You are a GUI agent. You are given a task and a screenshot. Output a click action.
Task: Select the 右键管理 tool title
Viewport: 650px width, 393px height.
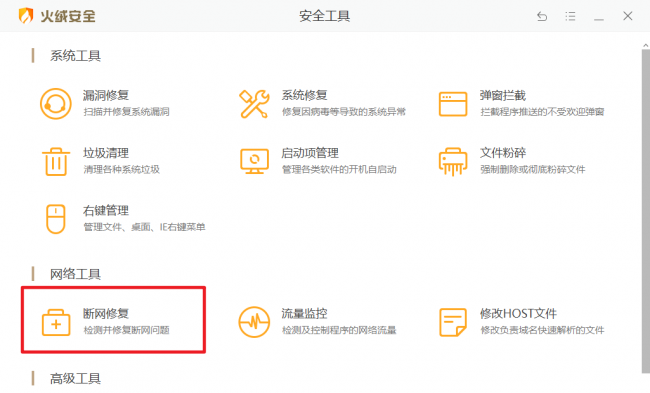click(x=106, y=211)
